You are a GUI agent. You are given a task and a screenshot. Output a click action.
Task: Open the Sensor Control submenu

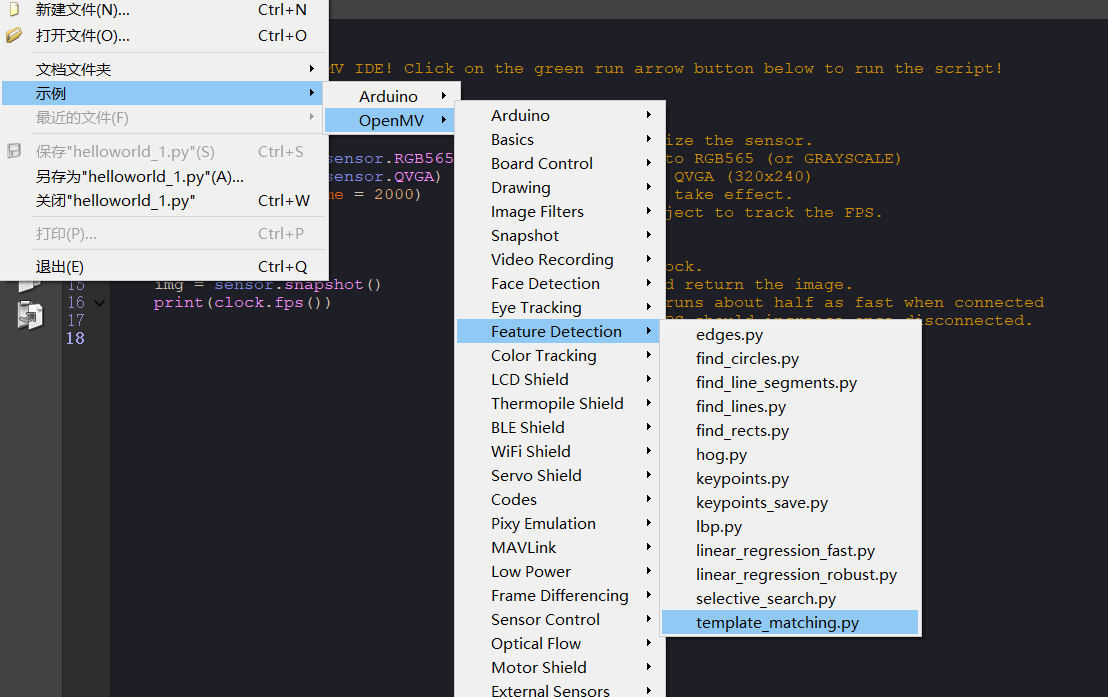558,620
